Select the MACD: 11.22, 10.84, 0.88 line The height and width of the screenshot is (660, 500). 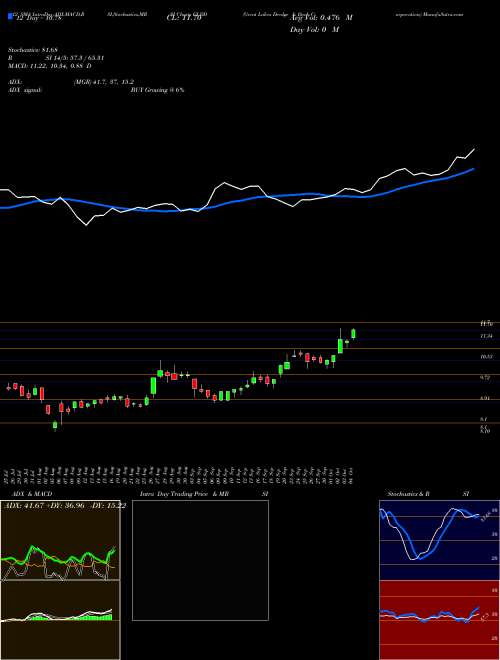[50, 66]
